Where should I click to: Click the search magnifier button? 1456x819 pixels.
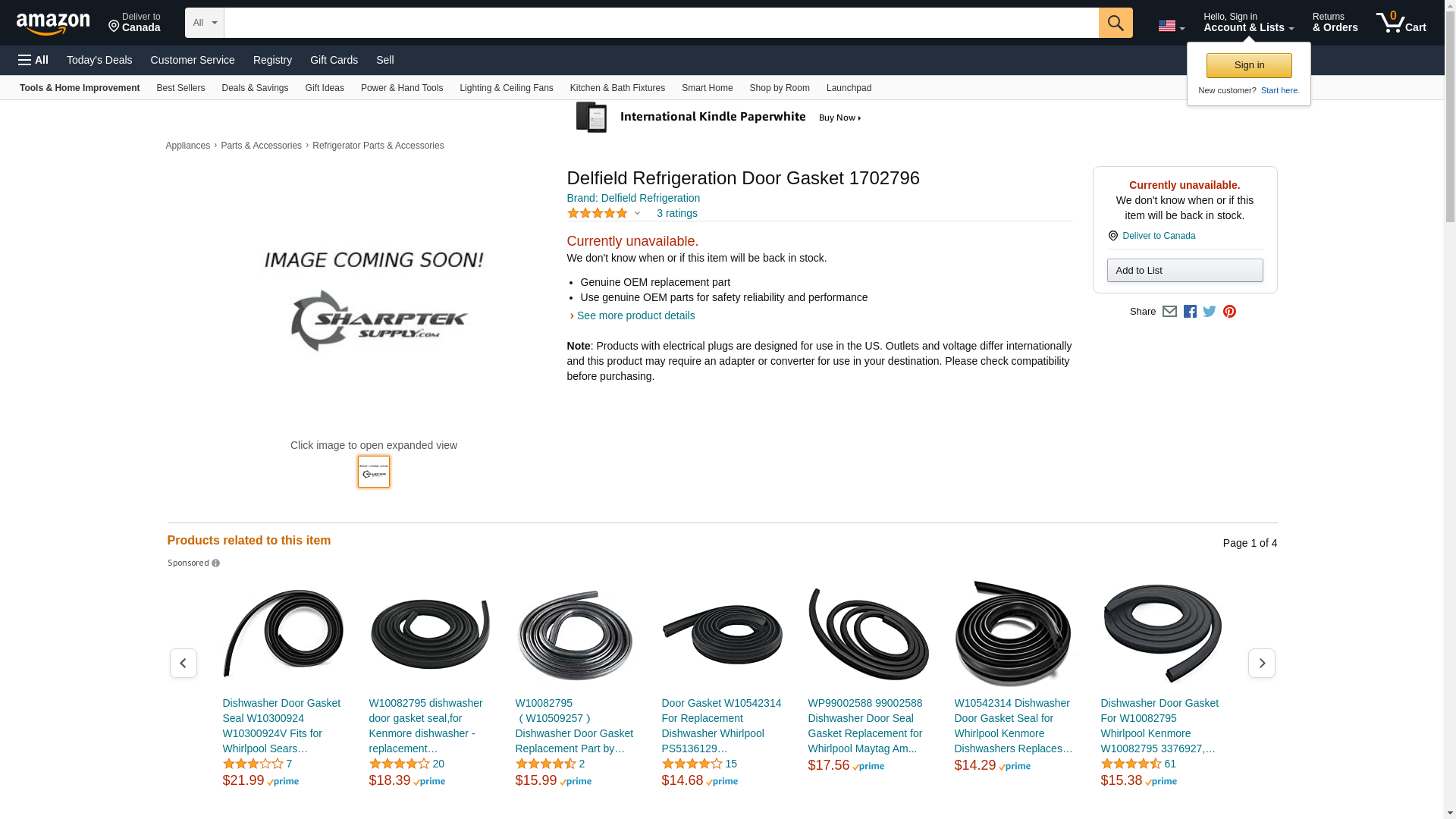click(x=1116, y=23)
